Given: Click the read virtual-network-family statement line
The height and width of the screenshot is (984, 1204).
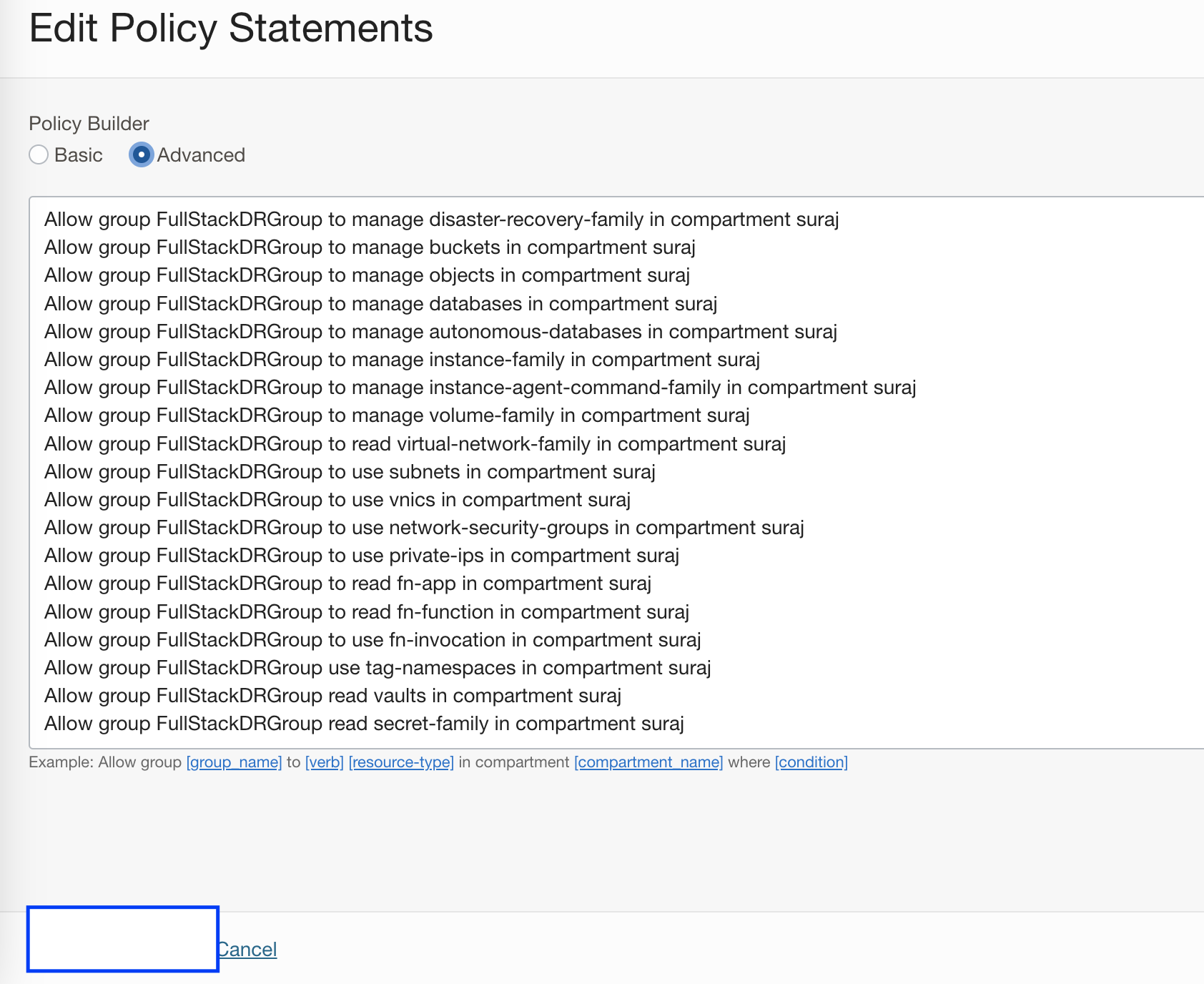Looking at the screenshot, I should tap(415, 444).
